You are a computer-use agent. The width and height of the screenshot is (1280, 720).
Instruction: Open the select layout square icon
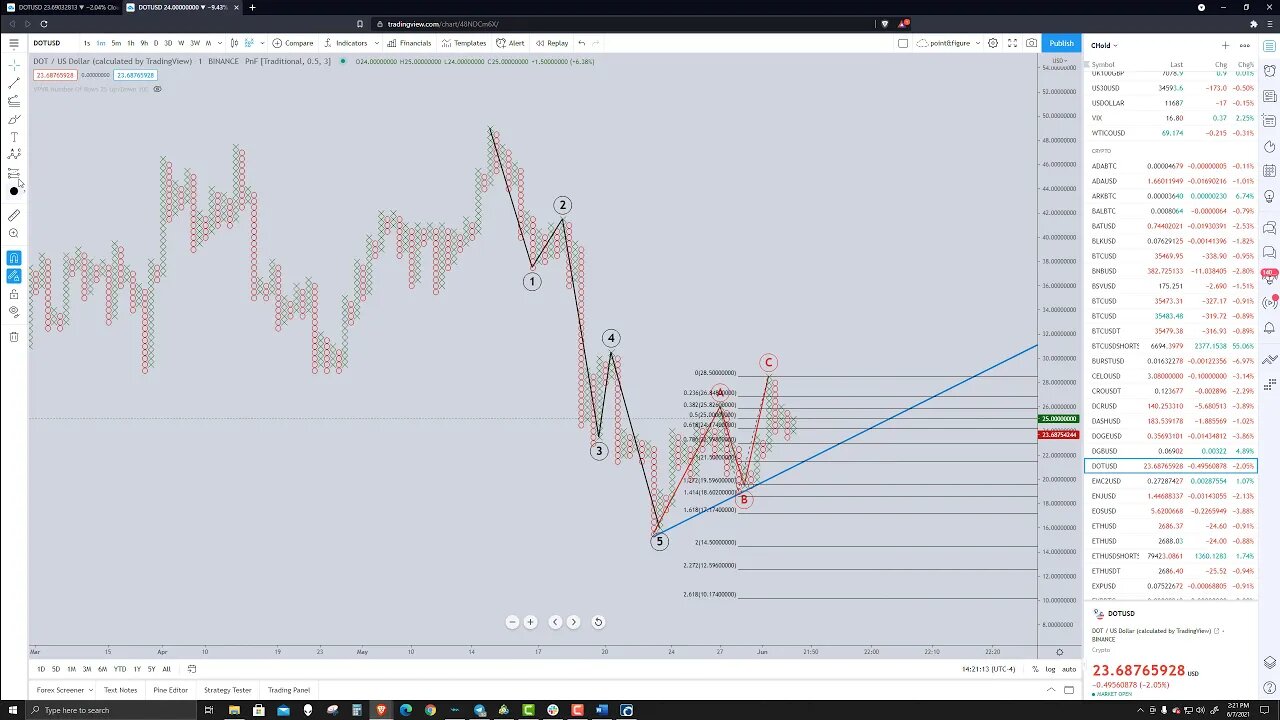903,43
